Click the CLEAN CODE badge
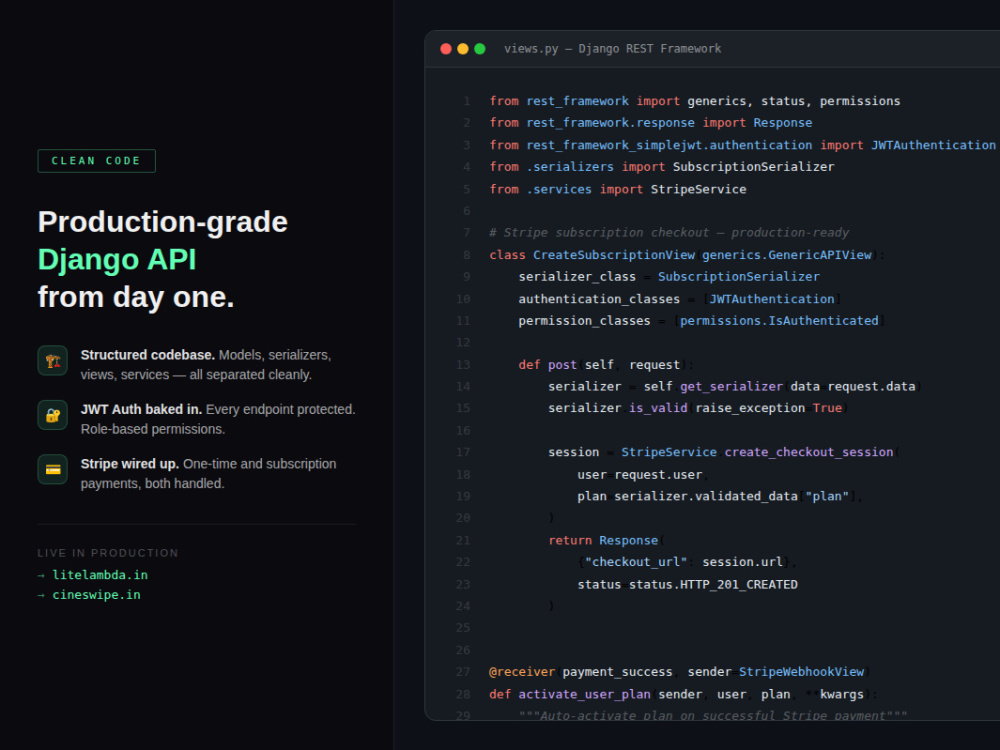The height and width of the screenshot is (750, 1000). coord(96,161)
